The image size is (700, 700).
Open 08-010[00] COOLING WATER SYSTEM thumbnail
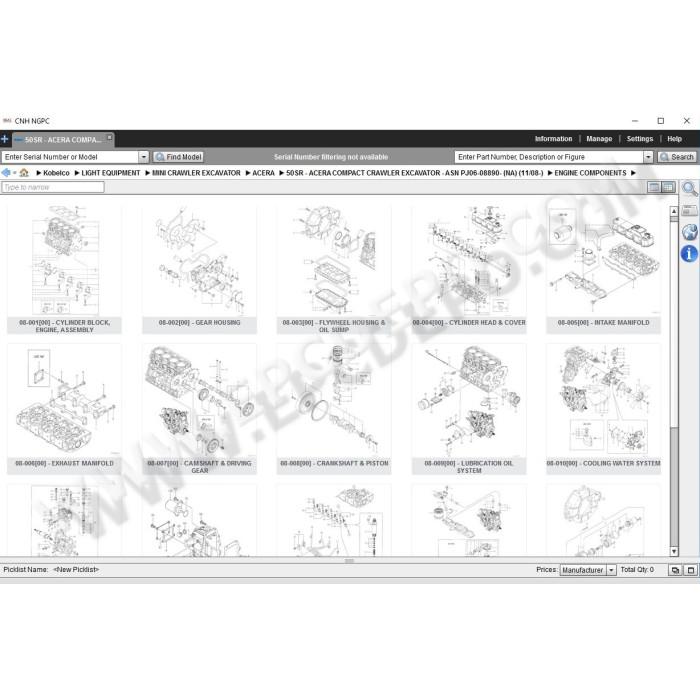coord(604,408)
